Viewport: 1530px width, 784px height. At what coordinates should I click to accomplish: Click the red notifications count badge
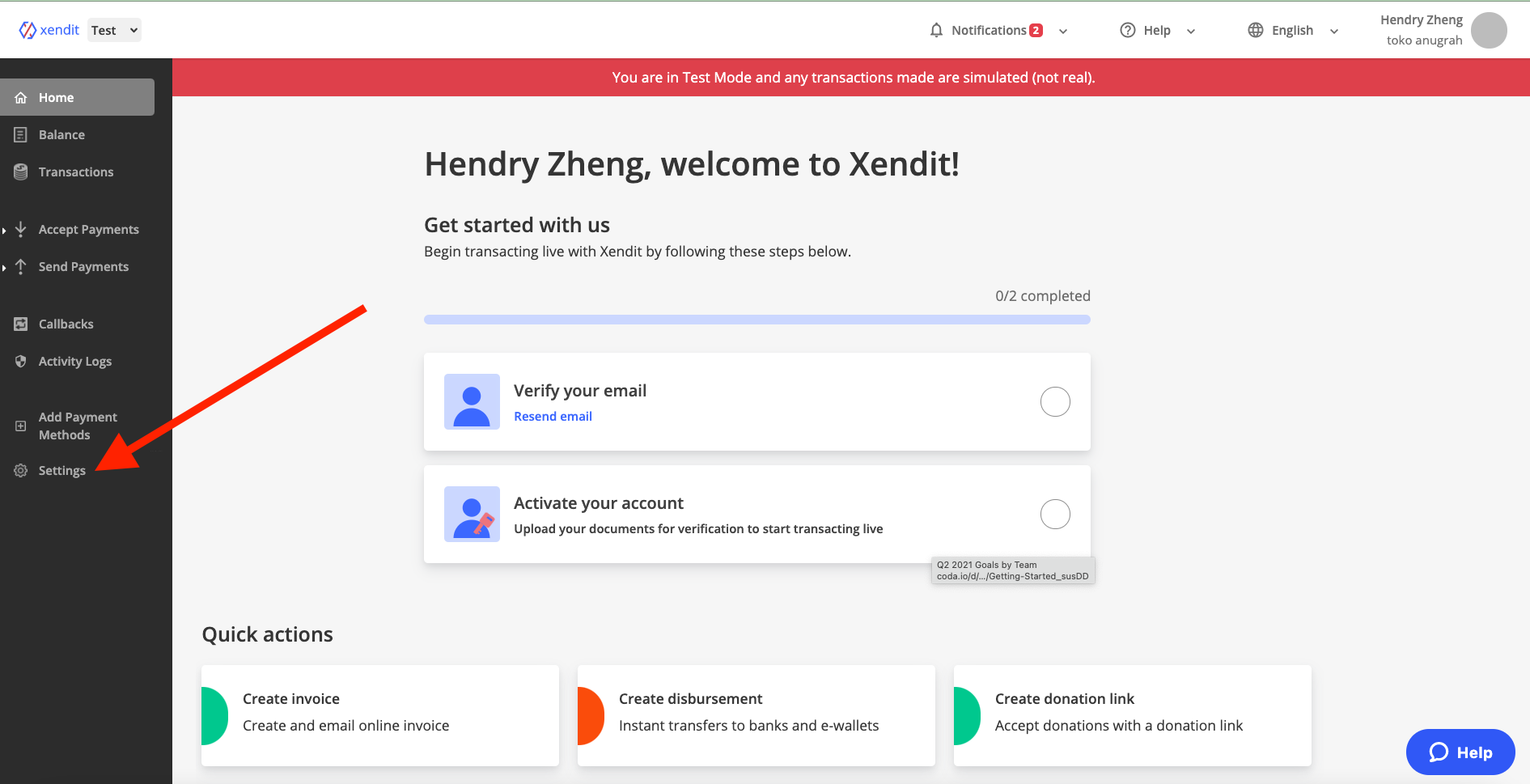1036,31
